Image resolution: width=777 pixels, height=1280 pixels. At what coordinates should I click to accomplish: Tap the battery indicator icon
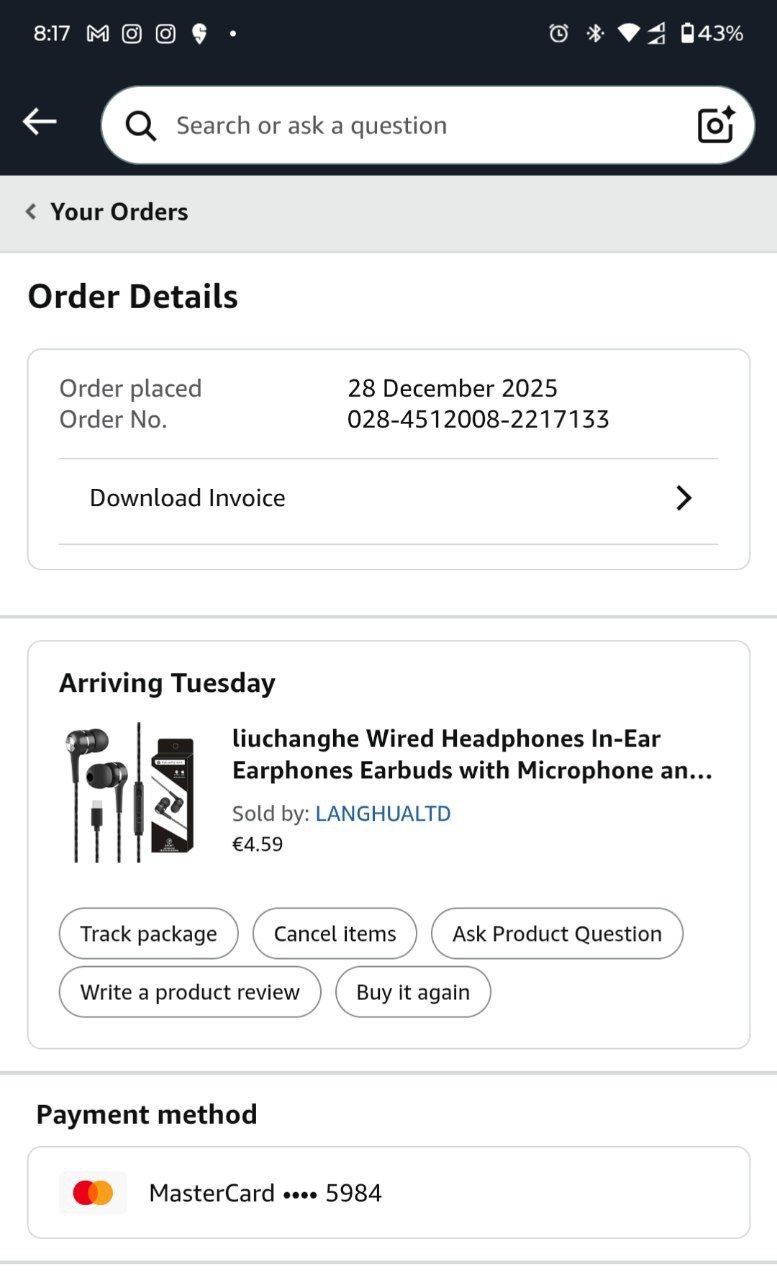(x=687, y=34)
